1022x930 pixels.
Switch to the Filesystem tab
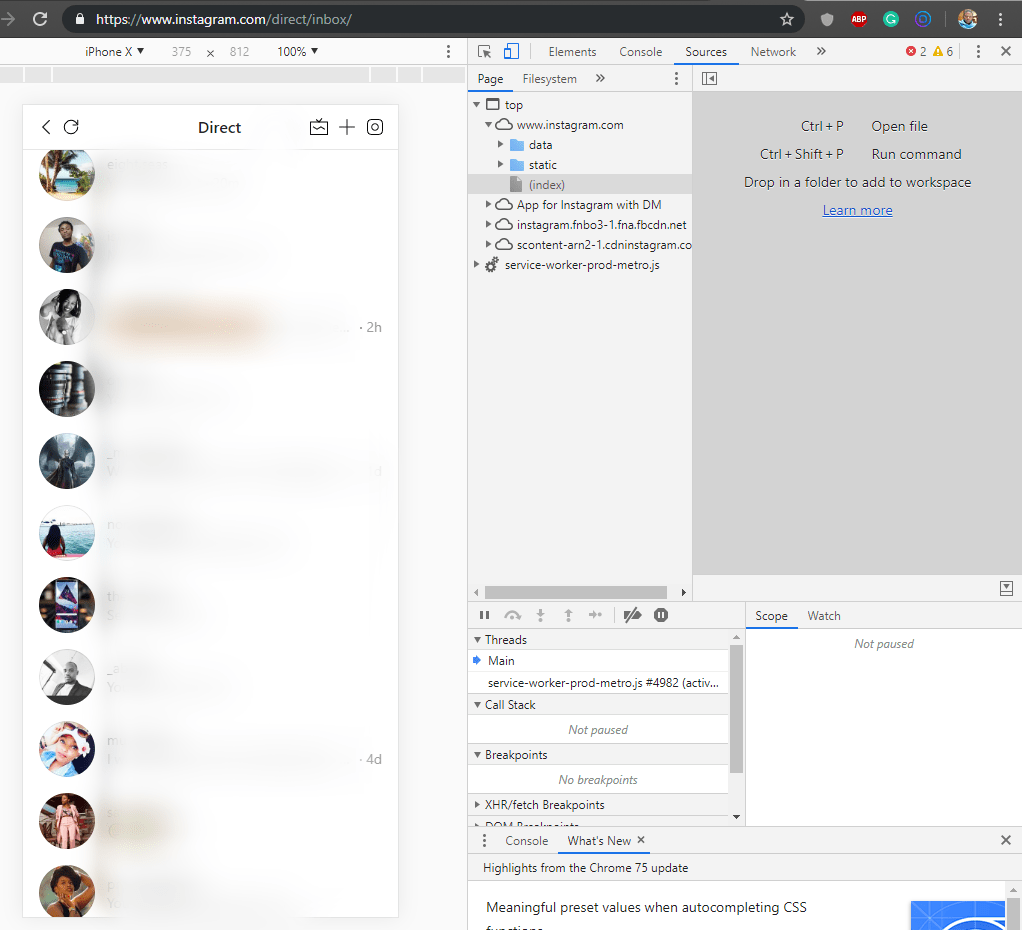point(549,78)
